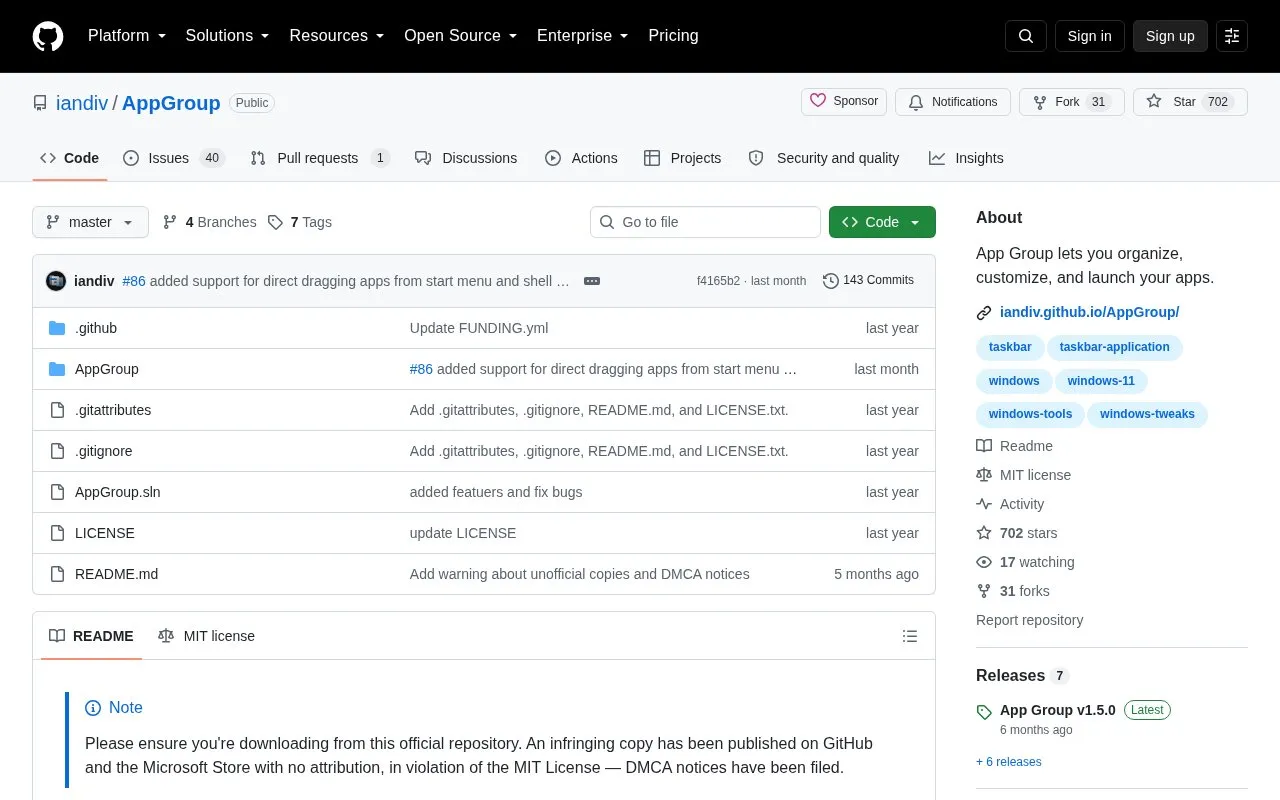1280x800 pixels.
Task: Switch to MIT license tab in README panel
Action: click(207, 636)
